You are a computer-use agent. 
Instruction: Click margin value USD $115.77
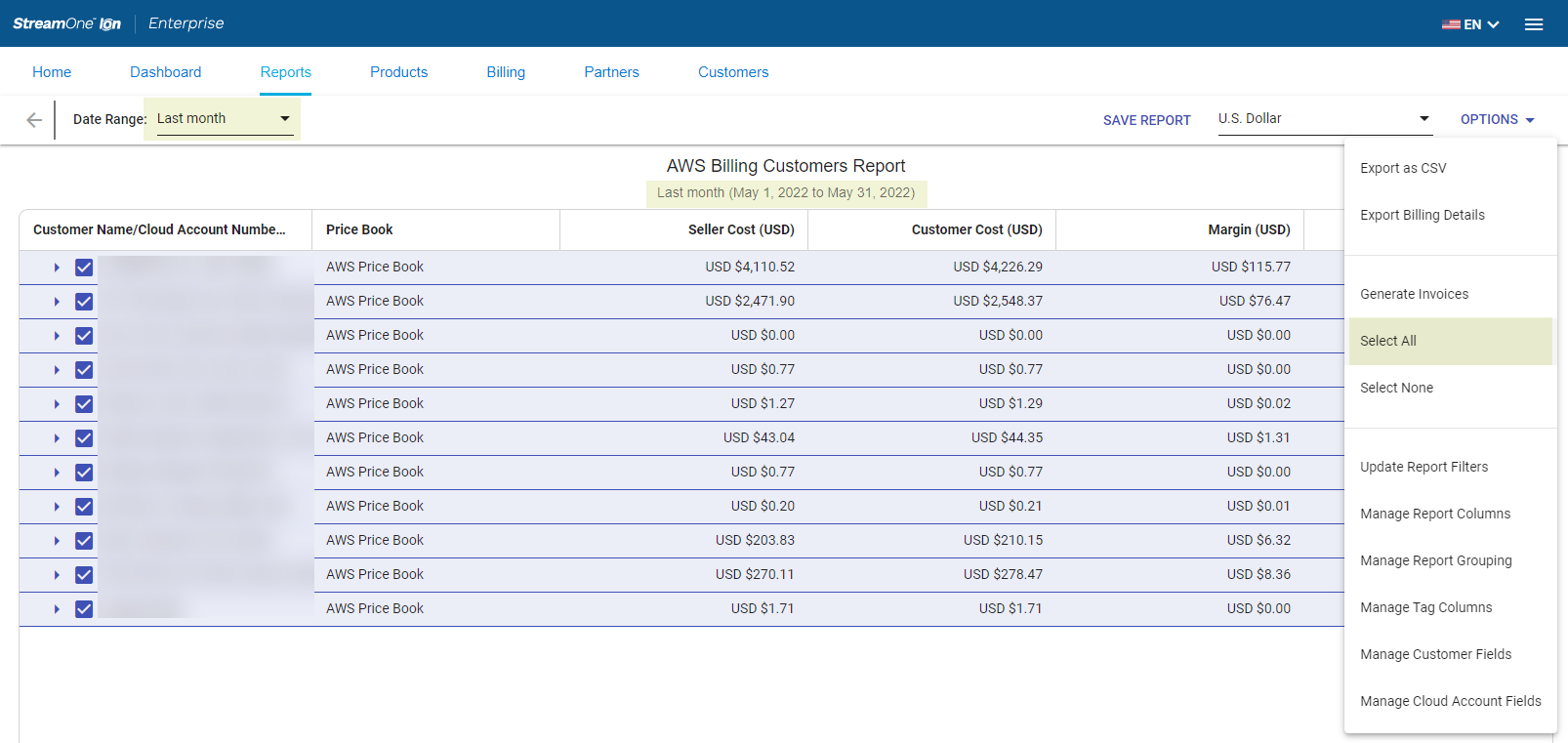click(1251, 267)
